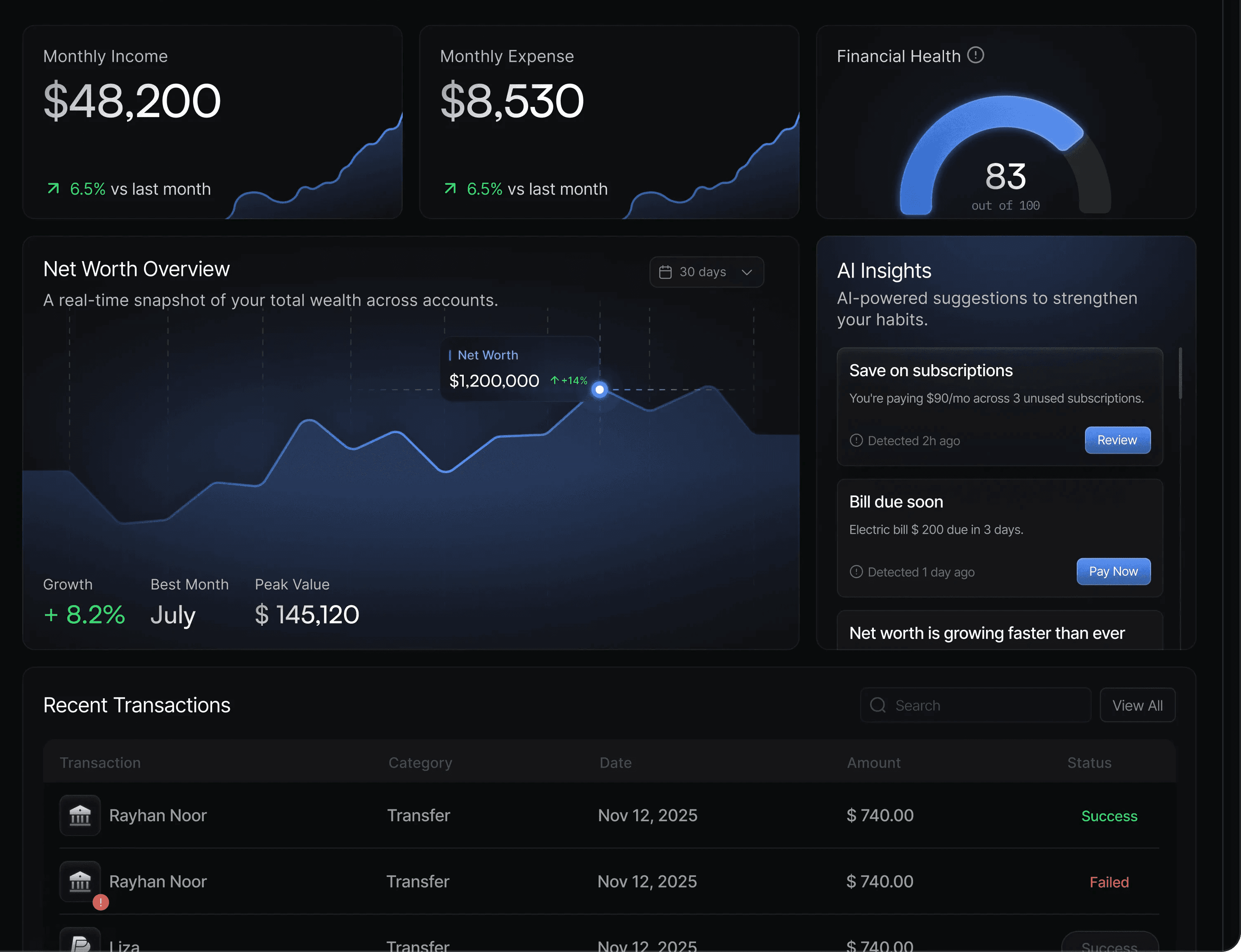Click the Monthly Income green trend arrow
1241x952 pixels.
point(53,188)
